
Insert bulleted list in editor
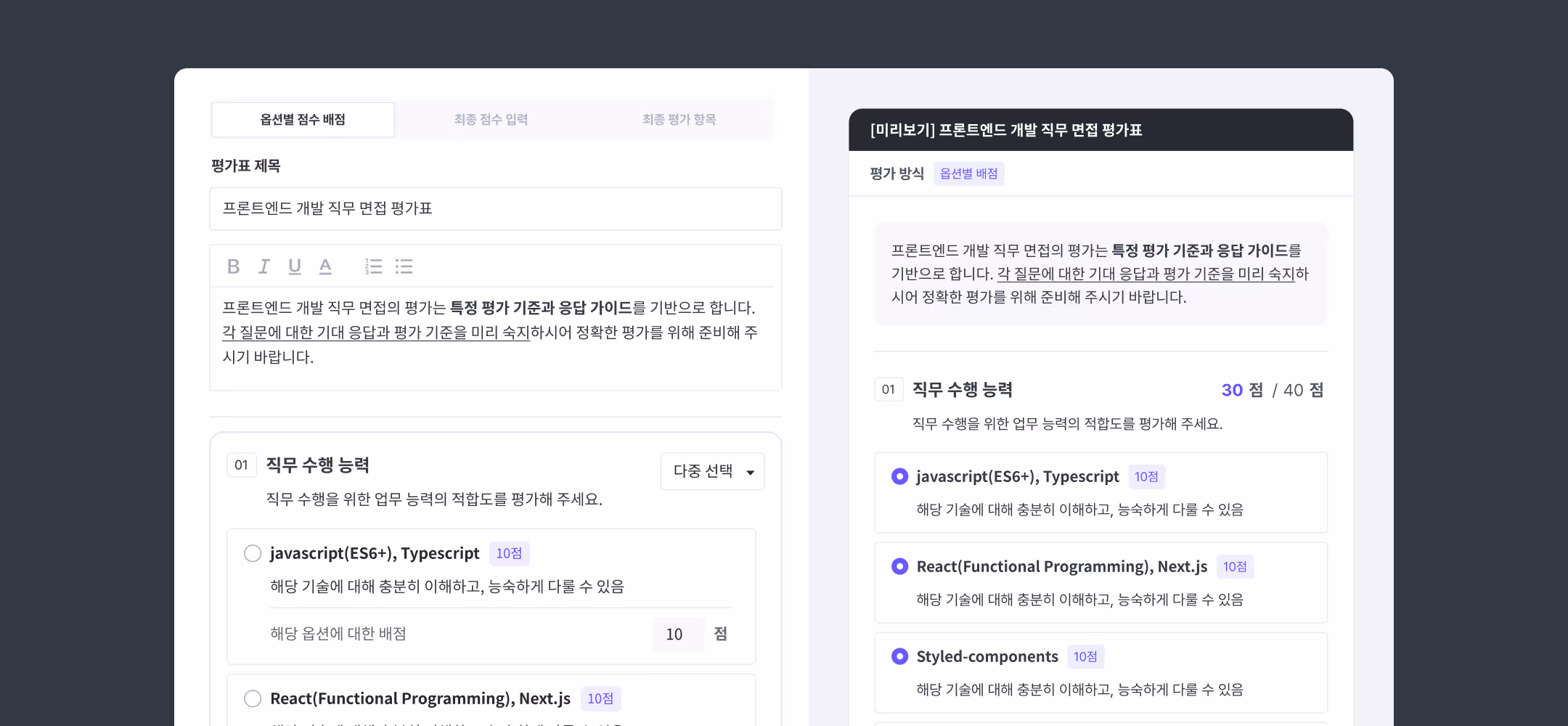pyautogui.click(x=404, y=266)
